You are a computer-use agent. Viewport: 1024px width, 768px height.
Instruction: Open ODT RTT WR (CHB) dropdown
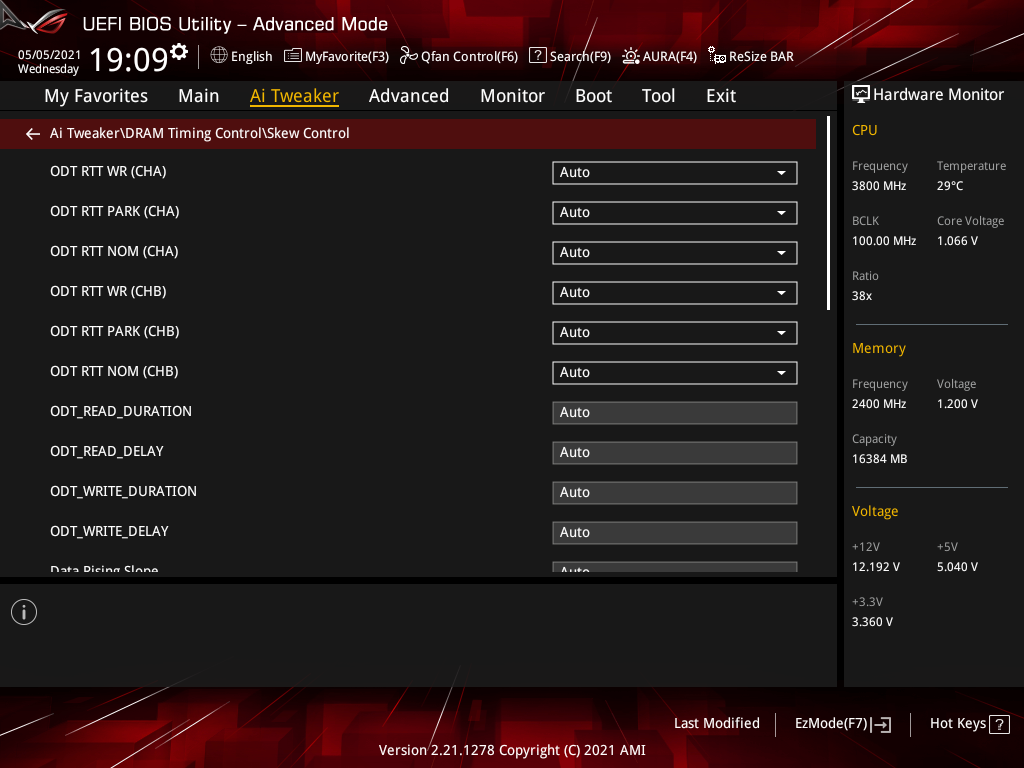tap(675, 293)
